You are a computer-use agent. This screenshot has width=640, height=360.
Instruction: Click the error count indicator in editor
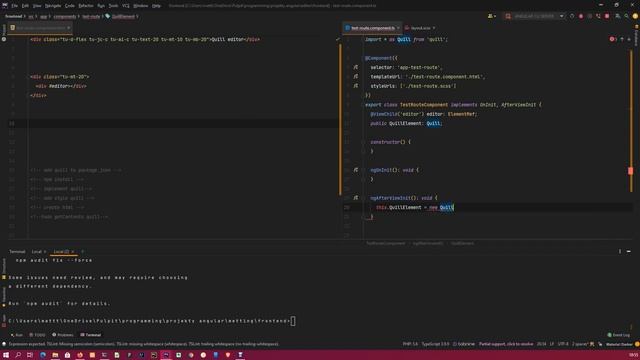pos(613,39)
